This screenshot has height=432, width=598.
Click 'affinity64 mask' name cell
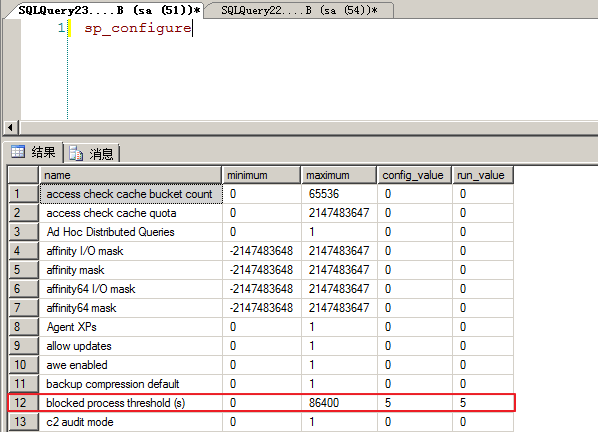[131, 308]
